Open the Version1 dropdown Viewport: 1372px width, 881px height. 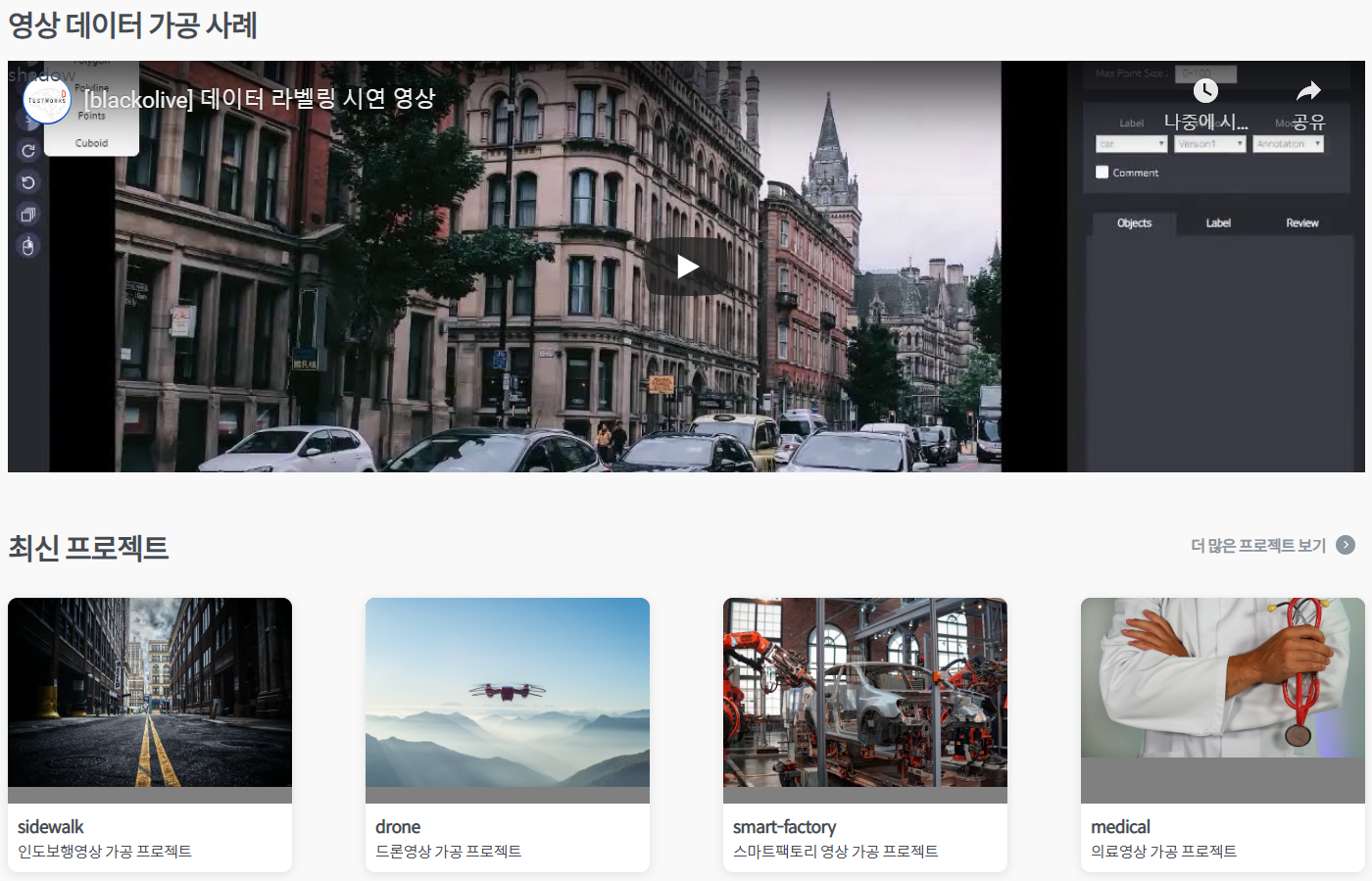(1210, 144)
